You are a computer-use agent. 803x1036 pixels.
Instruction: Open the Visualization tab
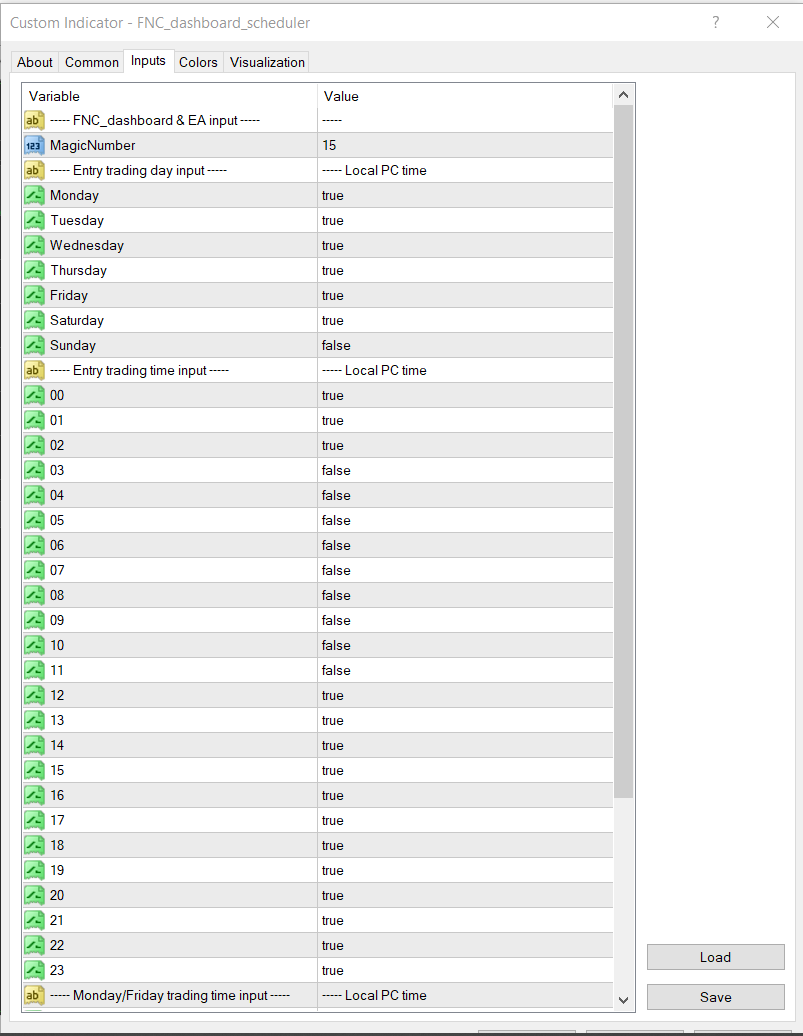pyautogui.click(x=267, y=62)
